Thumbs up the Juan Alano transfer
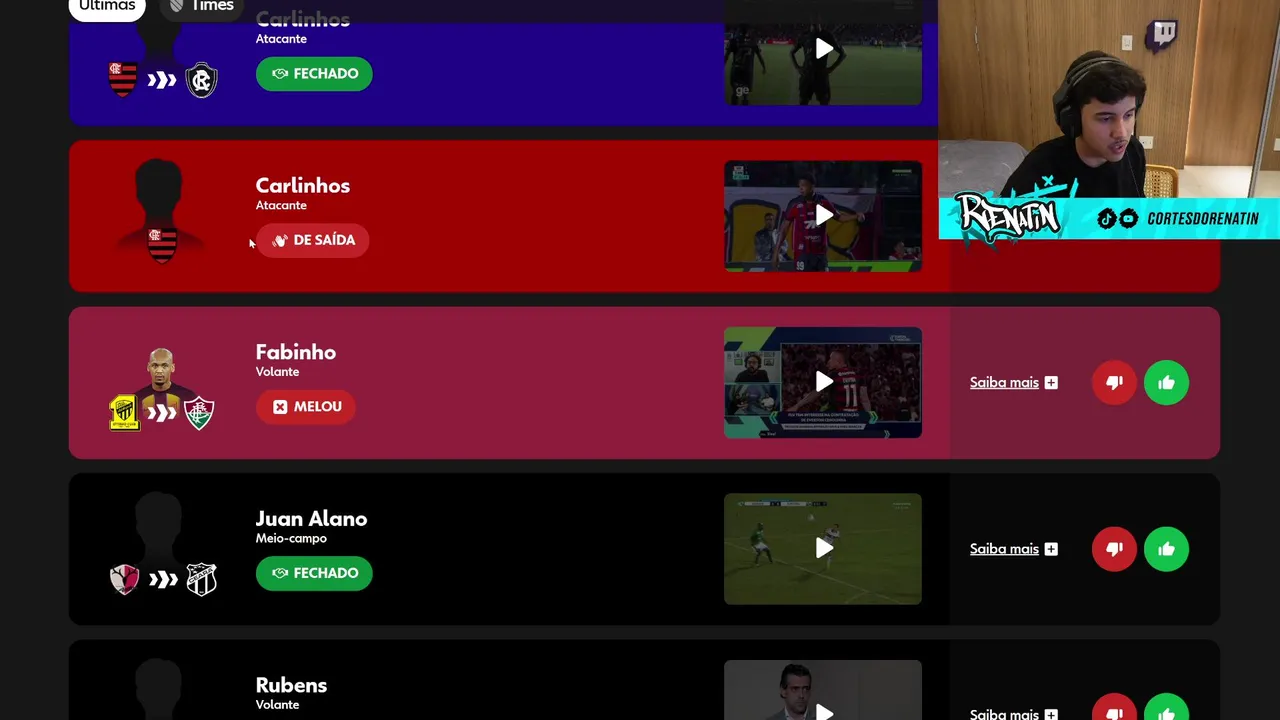Image resolution: width=1280 pixels, height=720 pixels. click(x=1166, y=548)
